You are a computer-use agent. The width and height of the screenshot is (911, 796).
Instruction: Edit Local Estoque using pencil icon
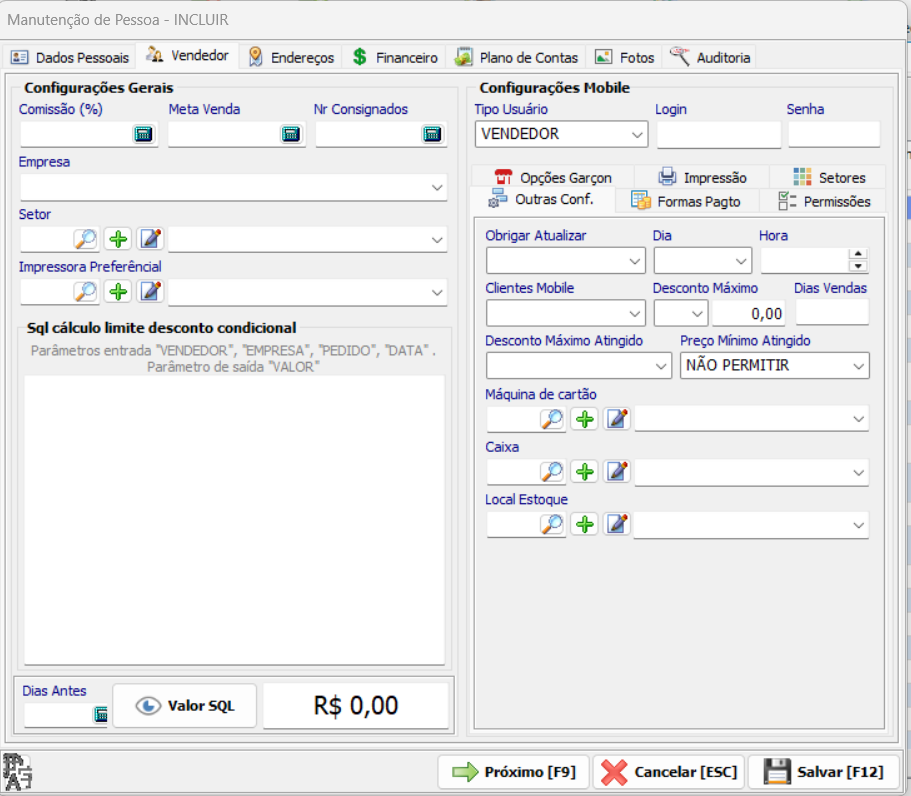617,524
